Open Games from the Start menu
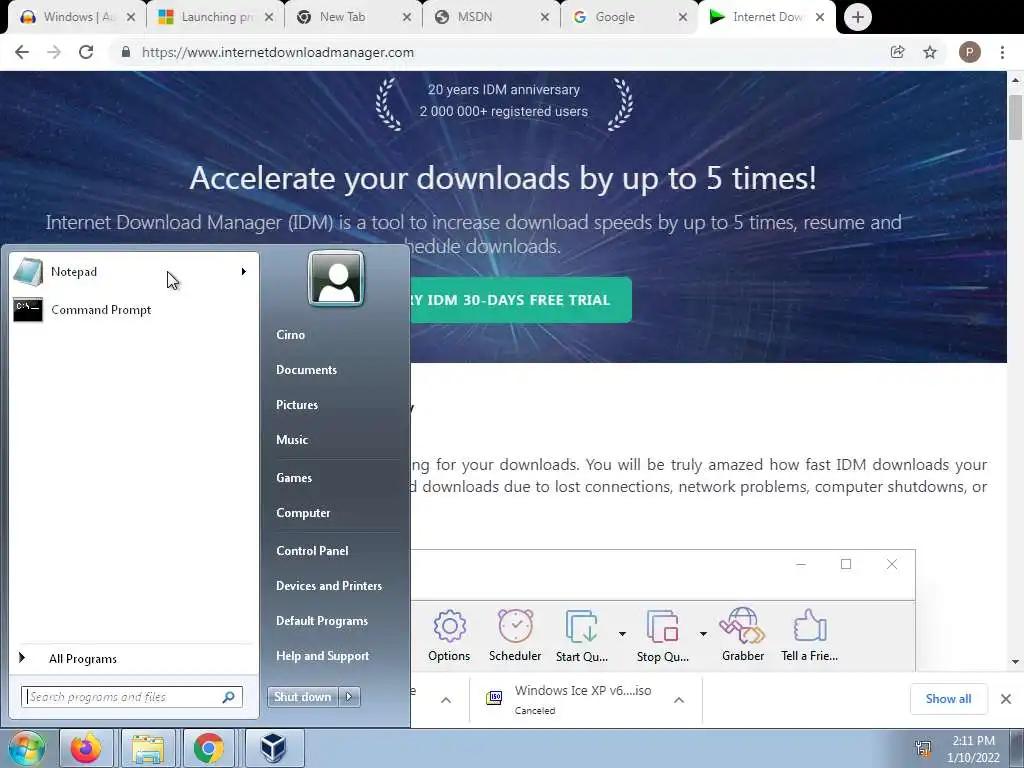This screenshot has width=1024, height=768. tap(294, 478)
